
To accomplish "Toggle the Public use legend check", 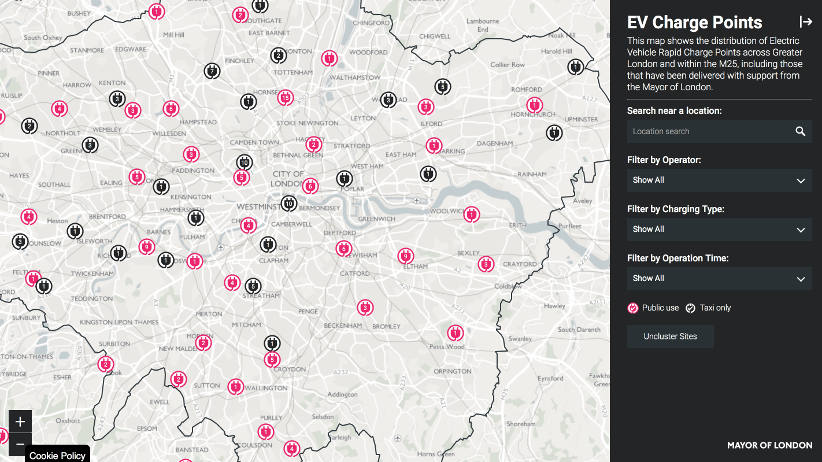I will point(634,308).
